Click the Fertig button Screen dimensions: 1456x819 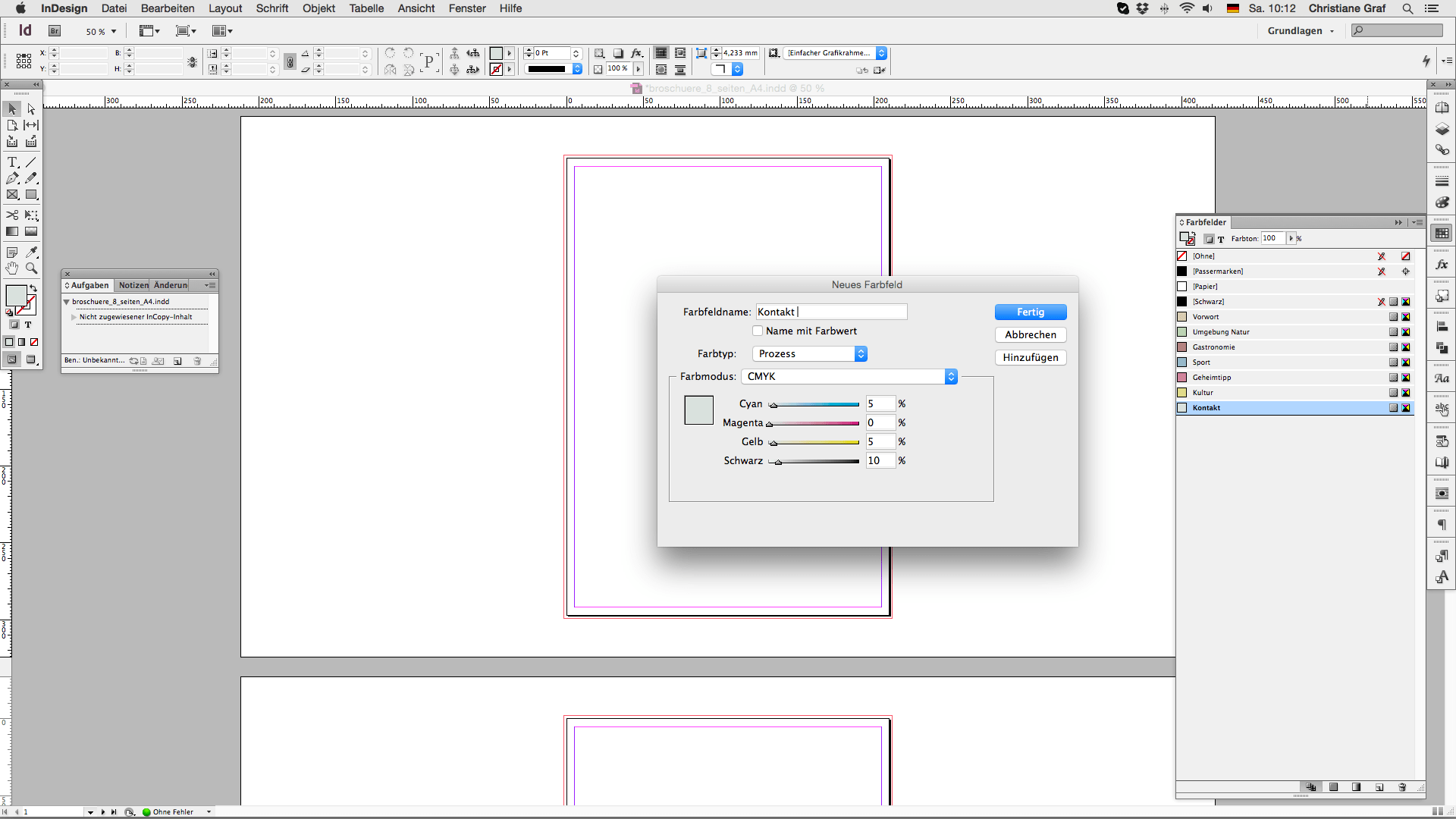point(1030,312)
